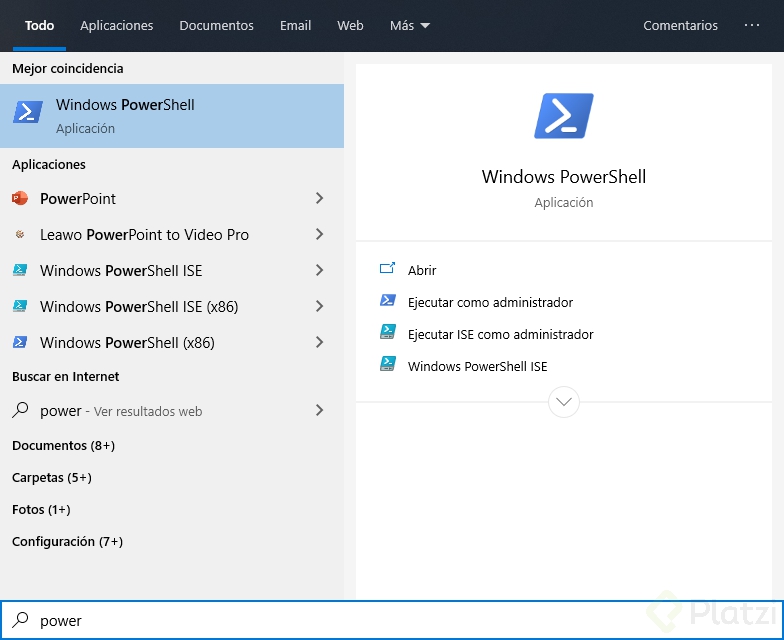Expand the Más filter dropdown
Image resolution: width=784 pixels, height=640 pixels.
410,26
